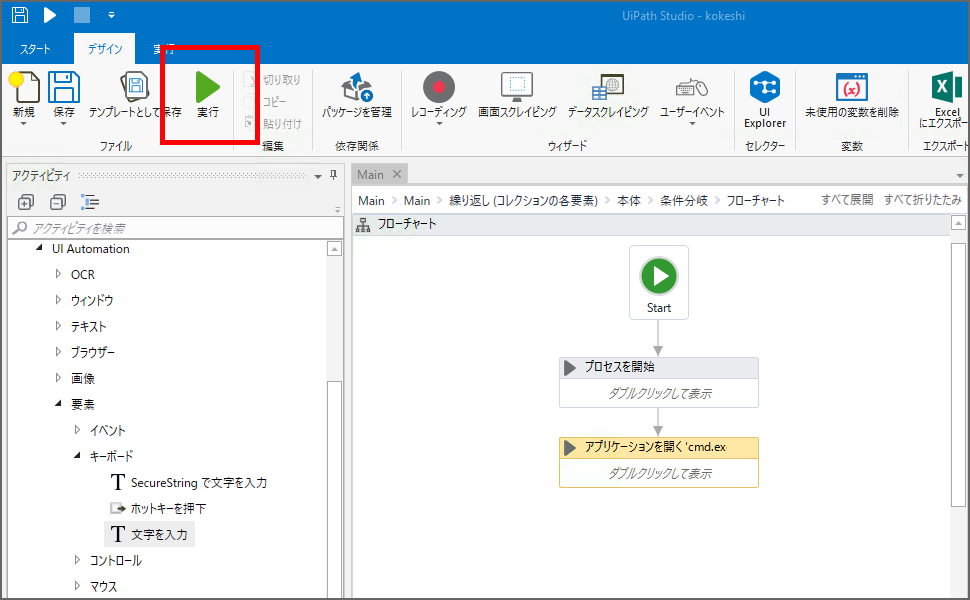Screen dimensions: 970x600
Task: Launch UI Explorer
Action: 764,97
